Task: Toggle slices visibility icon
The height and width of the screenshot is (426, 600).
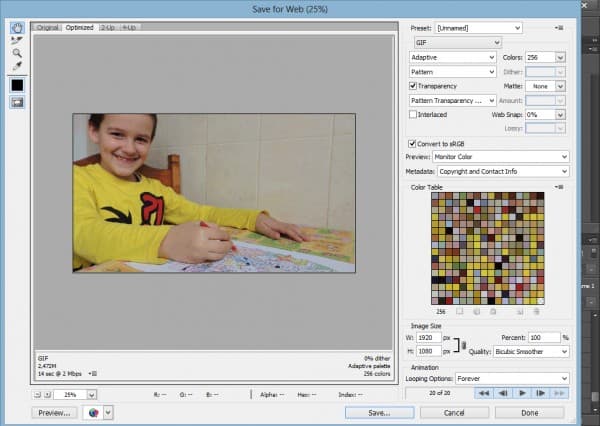Action: (x=17, y=103)
